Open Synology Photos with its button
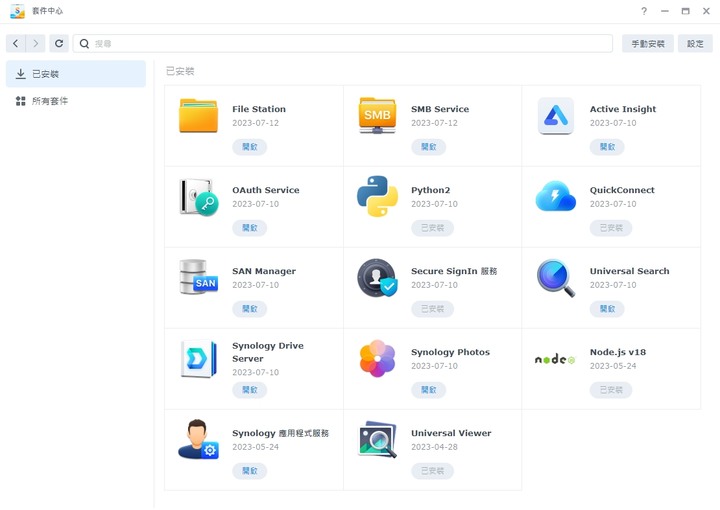Viewport: 720px width, 510px height. click(x=428, y=390)
